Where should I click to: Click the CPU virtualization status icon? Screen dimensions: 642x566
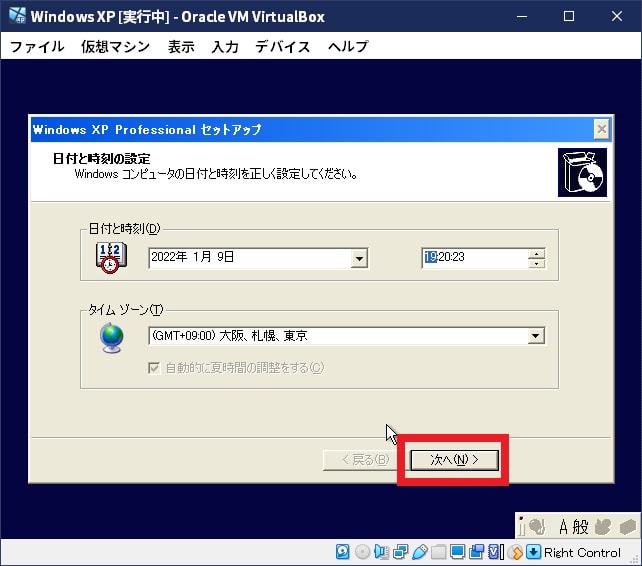(x=495, y=552)
